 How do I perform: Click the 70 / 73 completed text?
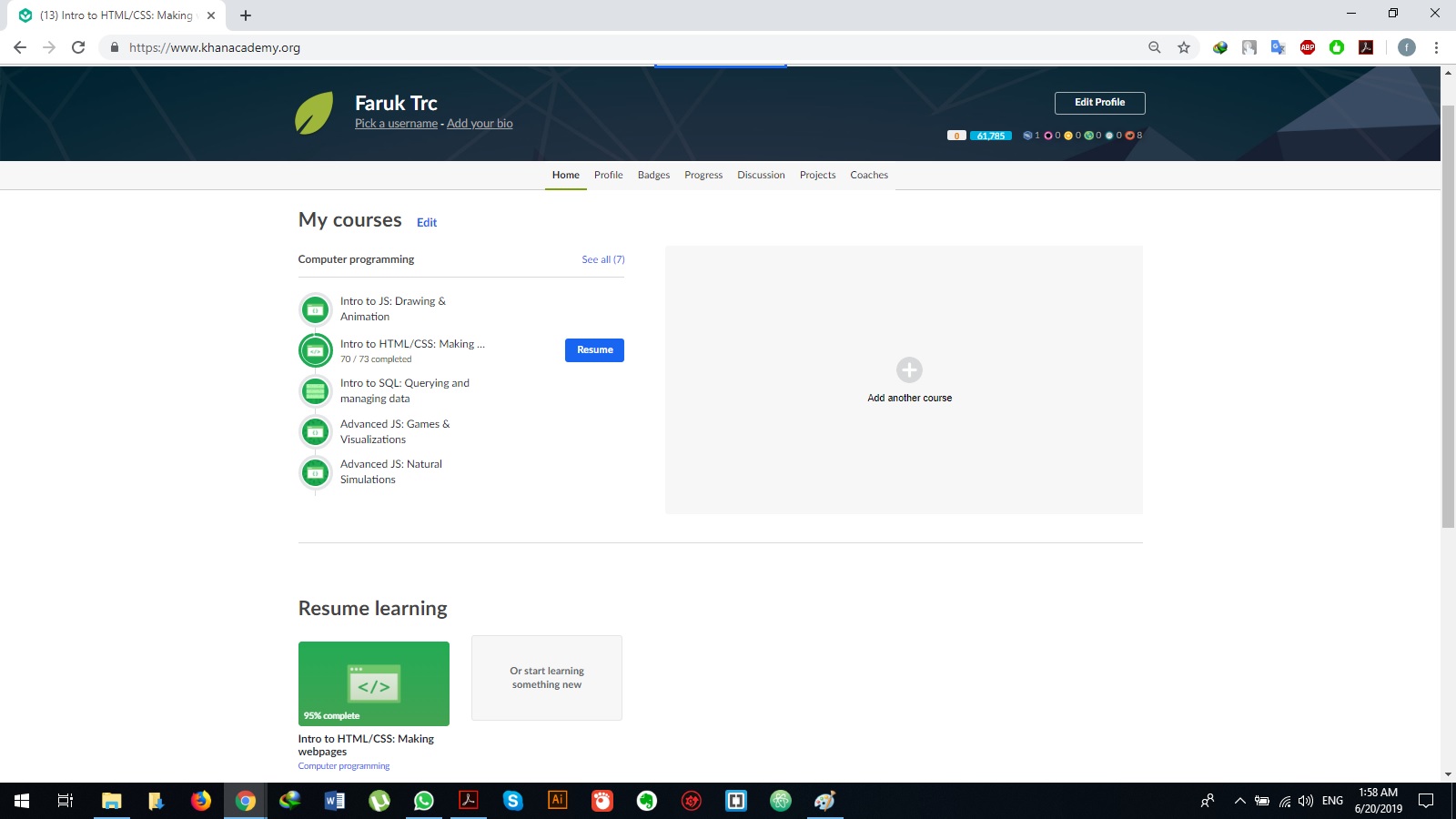[376, 359]
